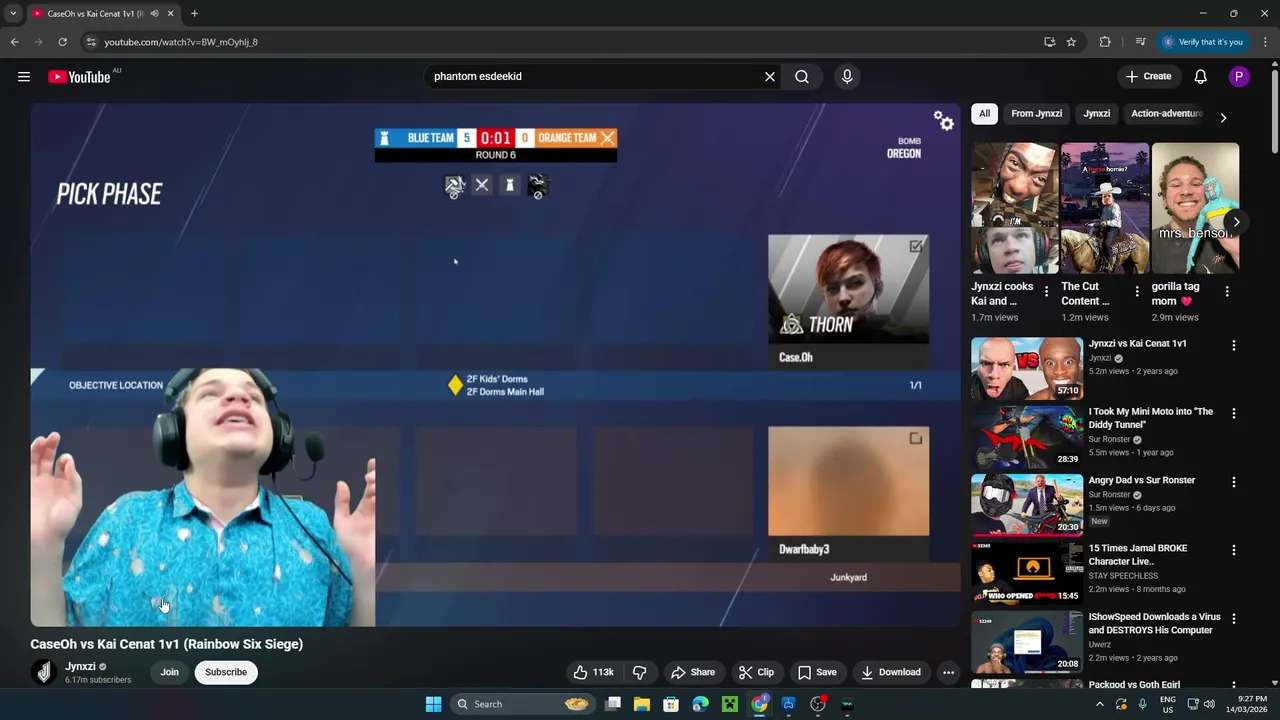Dislike the video with thumbs down
Image resolution: width=1280 pixels, height=720 pixels.
click(x=640, y=672)
